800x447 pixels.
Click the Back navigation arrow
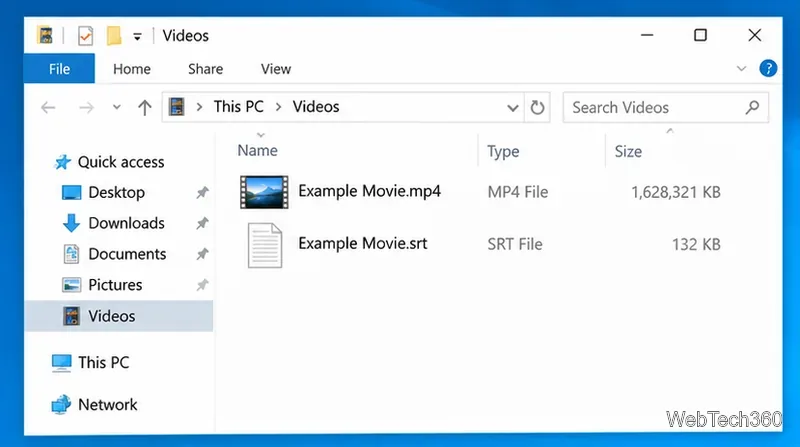pos(48,107)
